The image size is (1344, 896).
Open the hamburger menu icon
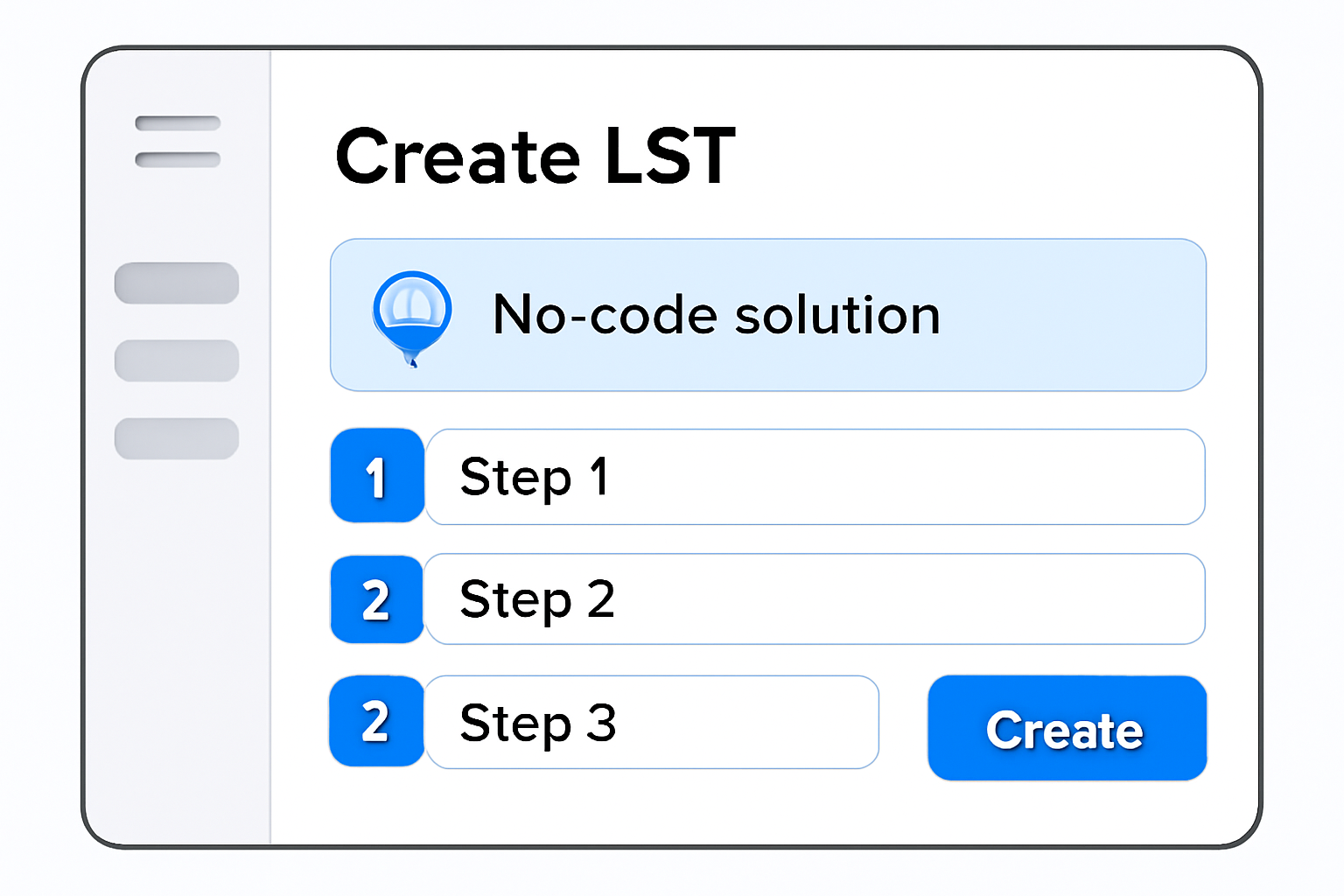click(x=178, y=141)
